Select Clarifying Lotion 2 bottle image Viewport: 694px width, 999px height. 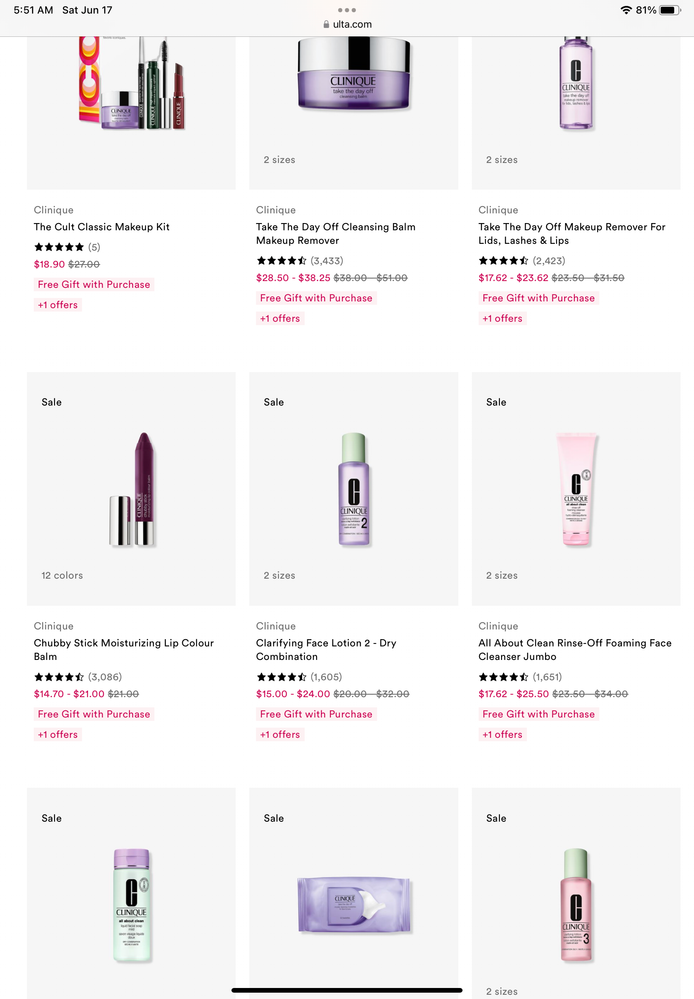(353, 489)
